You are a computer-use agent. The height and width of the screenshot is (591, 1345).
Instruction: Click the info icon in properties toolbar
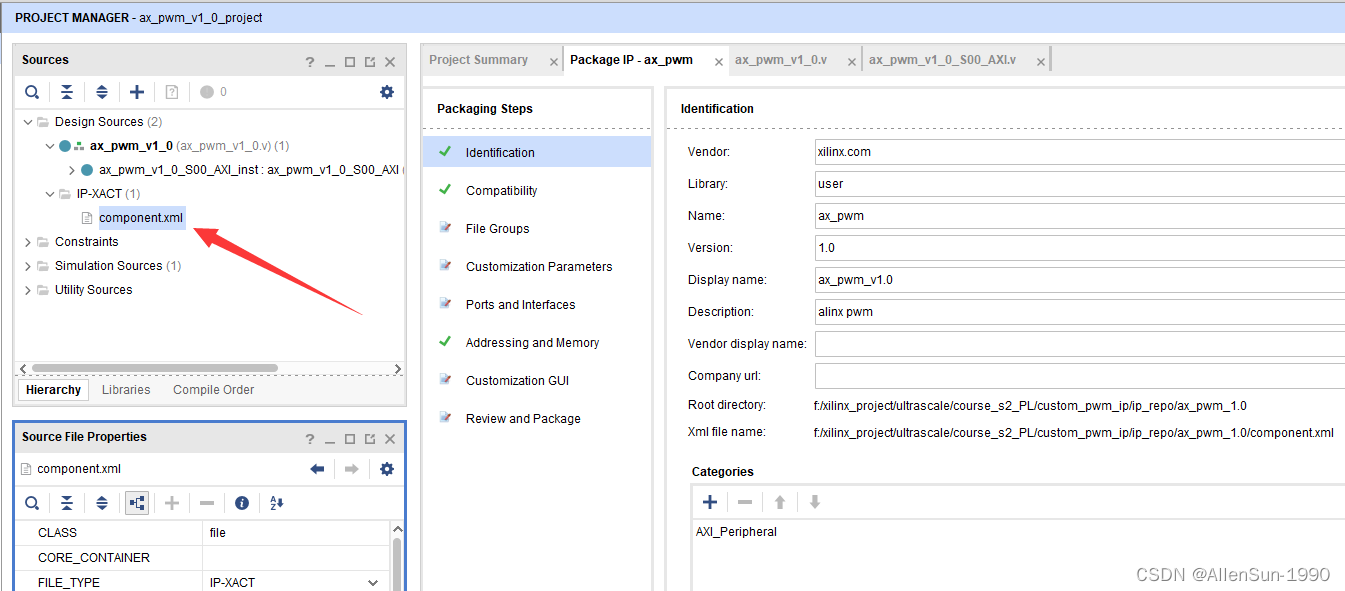coord(242,503)
